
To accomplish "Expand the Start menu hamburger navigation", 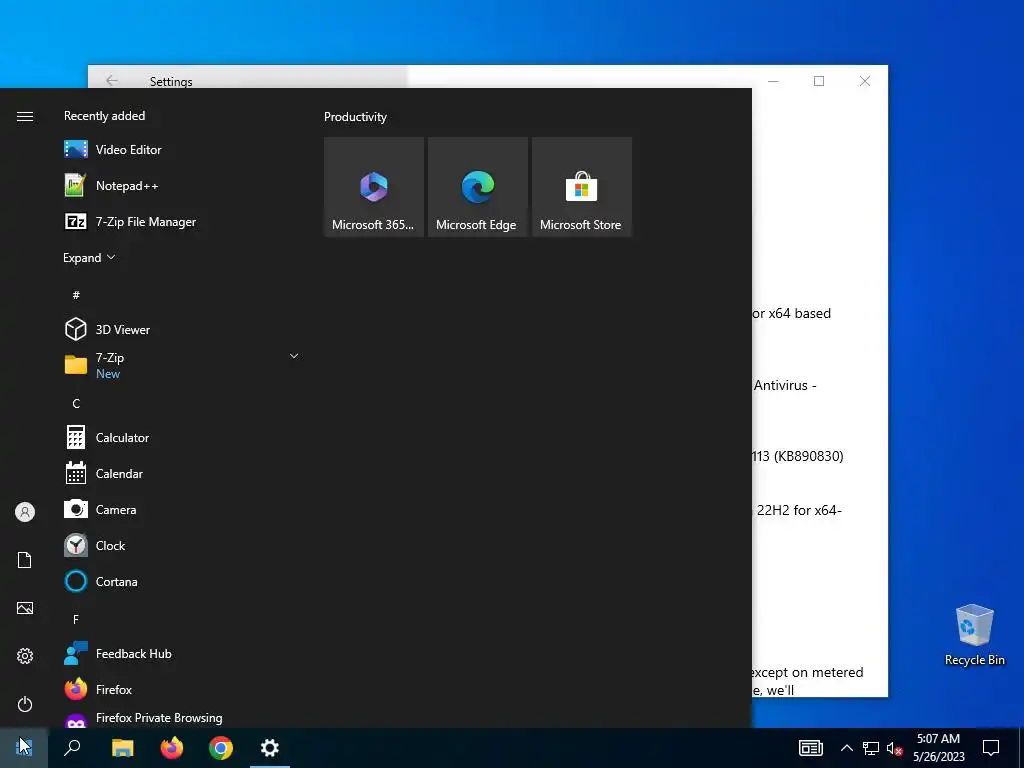I will pyautogui.click(x=25, y=116).
